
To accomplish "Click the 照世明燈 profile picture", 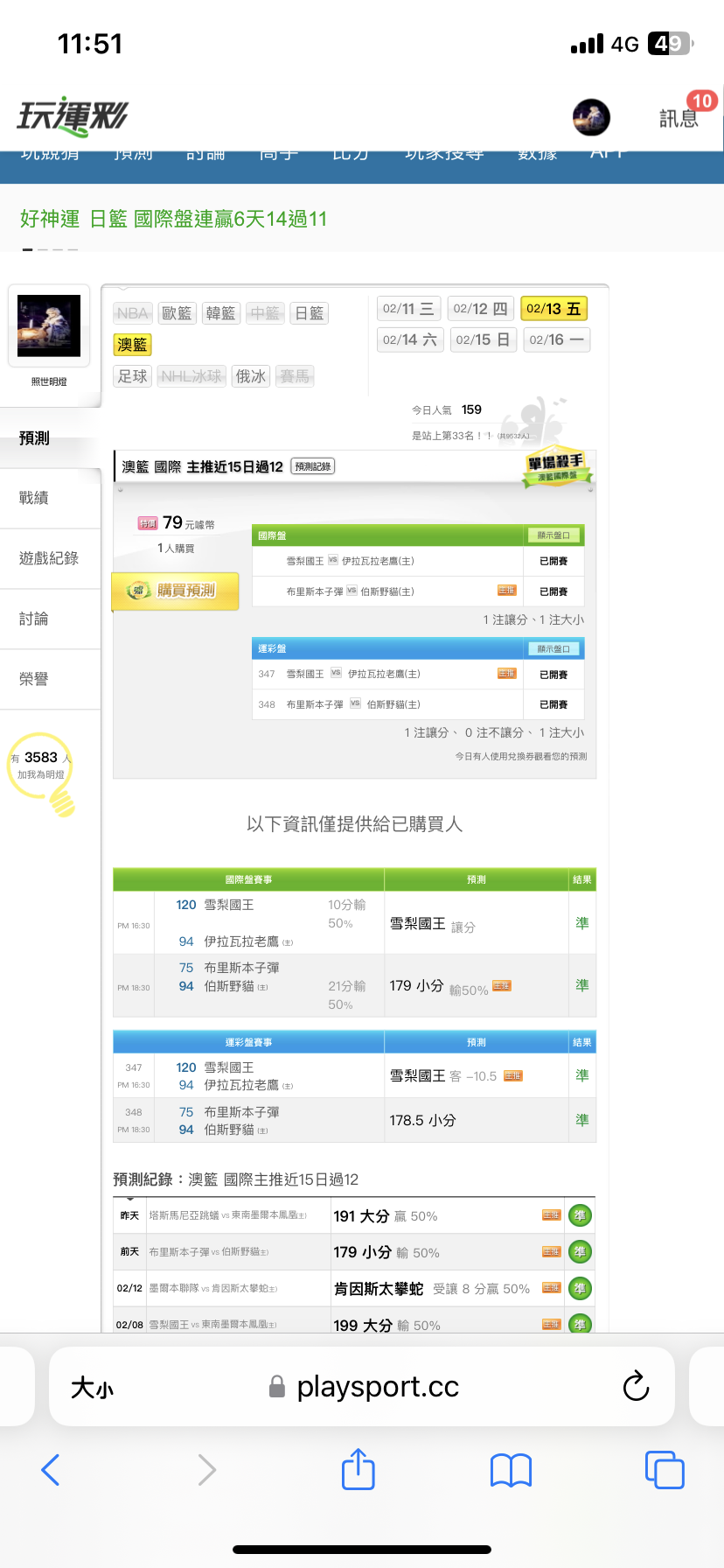I will (49, 325).
